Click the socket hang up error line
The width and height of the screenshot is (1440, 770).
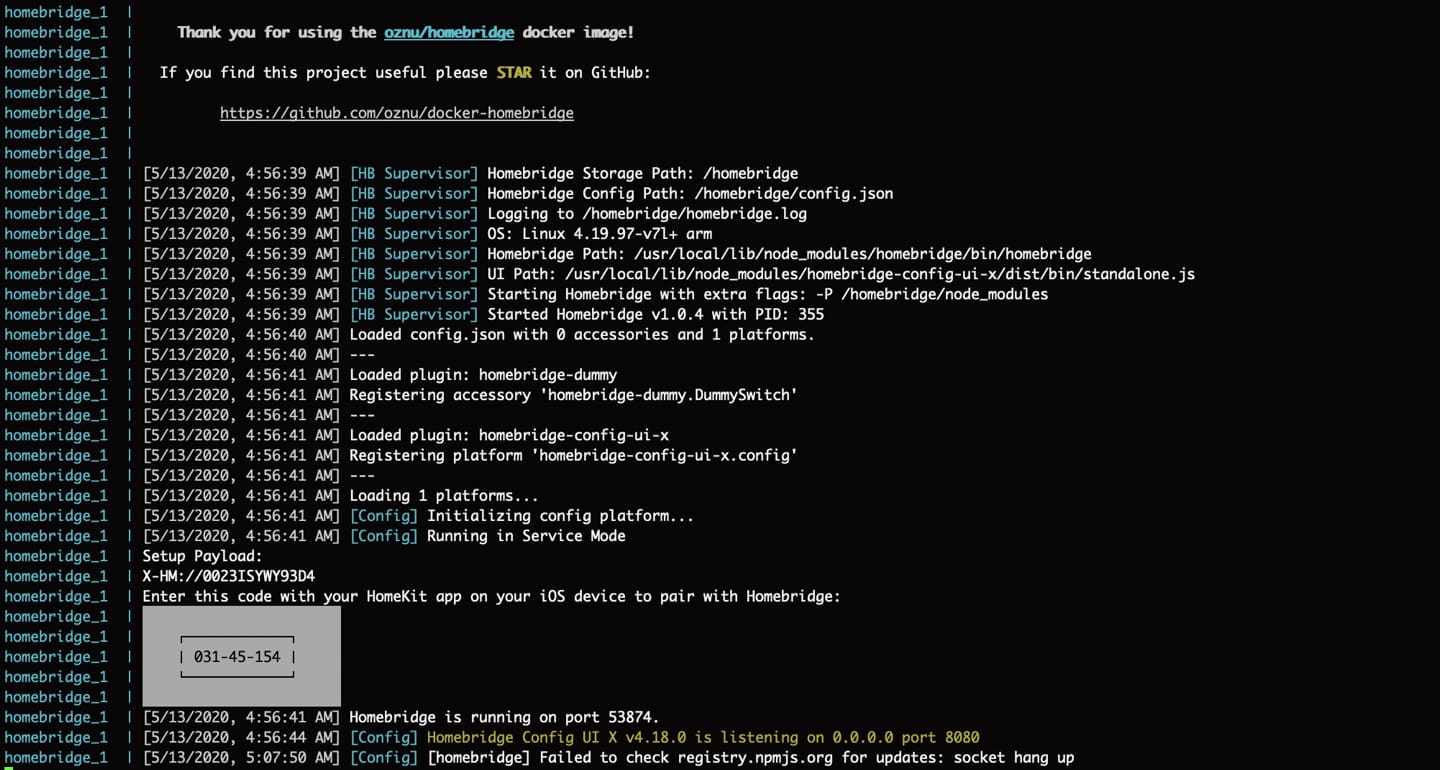click(x=700, y=757)
